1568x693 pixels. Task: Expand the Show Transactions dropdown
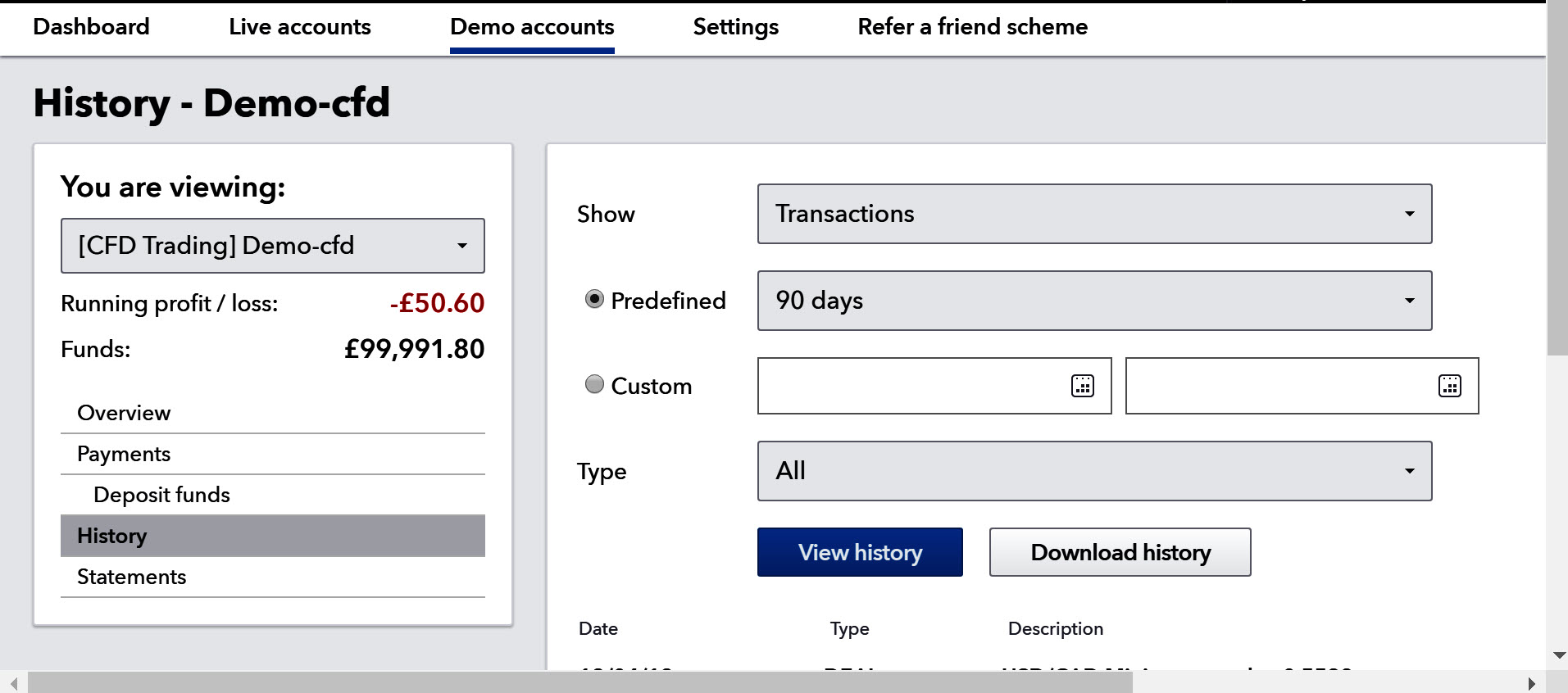point(1094,214)
